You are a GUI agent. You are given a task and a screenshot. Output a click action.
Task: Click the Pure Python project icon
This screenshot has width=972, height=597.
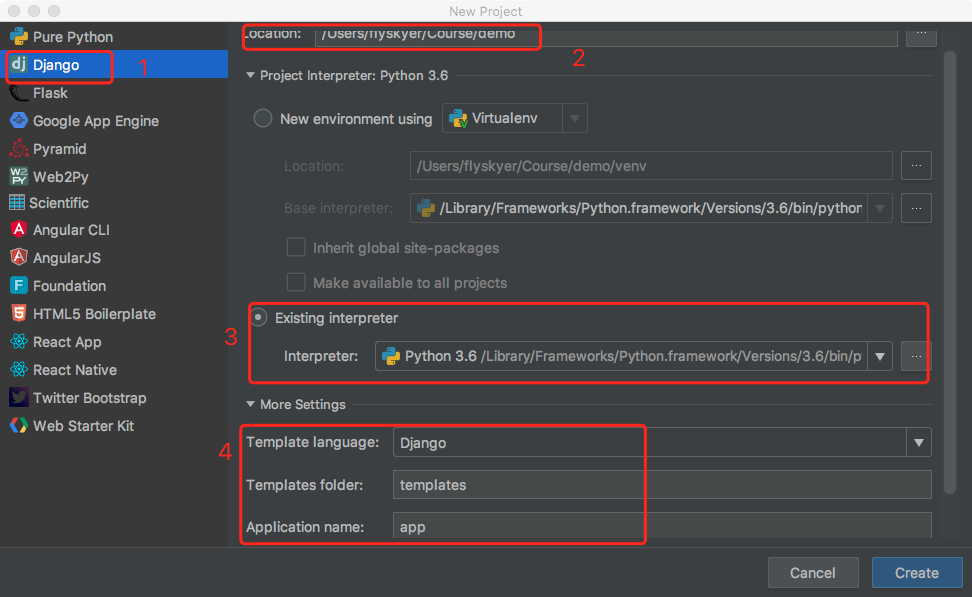pyautogui.click(x=19, y=37)
